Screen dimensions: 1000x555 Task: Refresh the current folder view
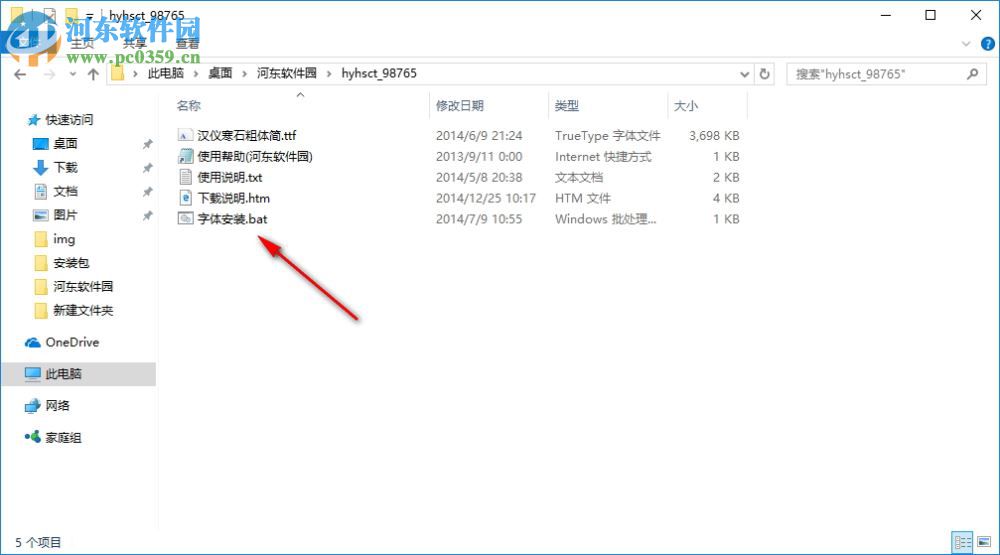(x=764, y=74)
